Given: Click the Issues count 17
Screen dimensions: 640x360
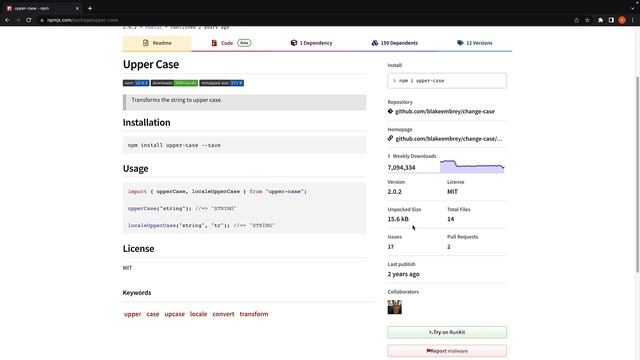Looking at the screenshot, I should coord(391,247).
